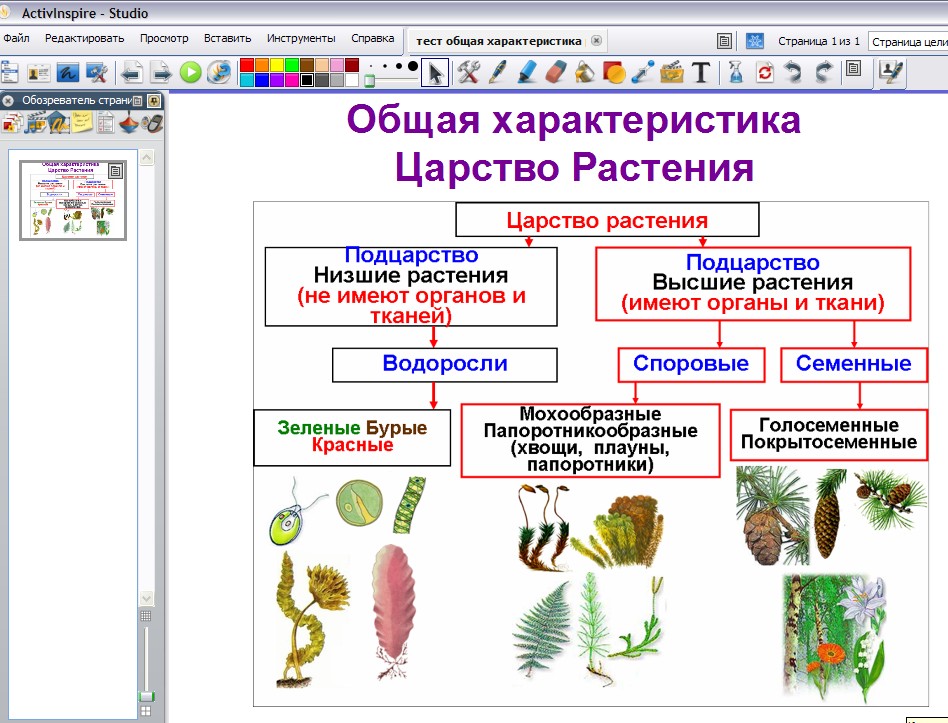Pick the black color swatch
948x723 pixels.
pyautogui.click(x=307, y=80)
